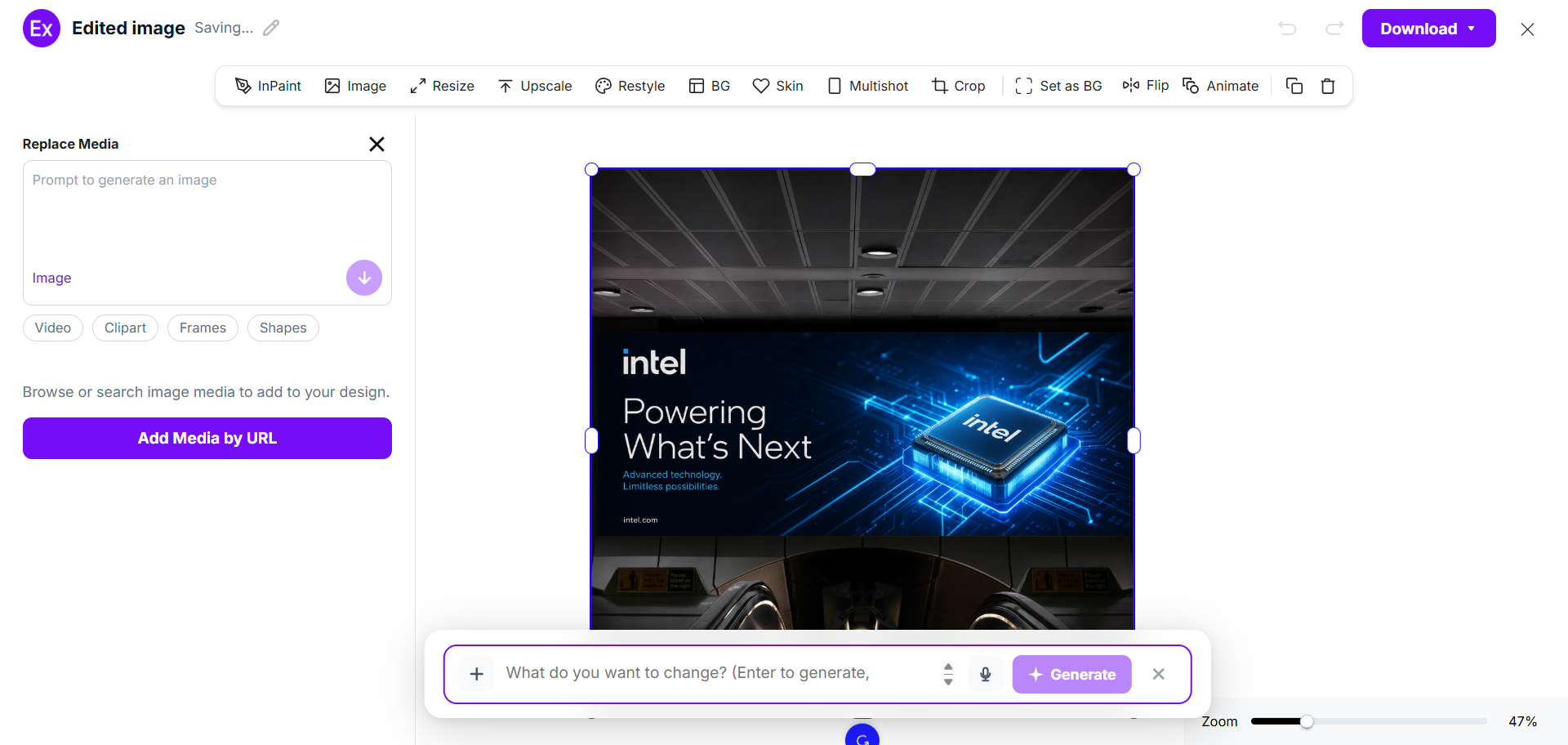Activate microphone voice input

pyautogui.click(x=986, y=674)
